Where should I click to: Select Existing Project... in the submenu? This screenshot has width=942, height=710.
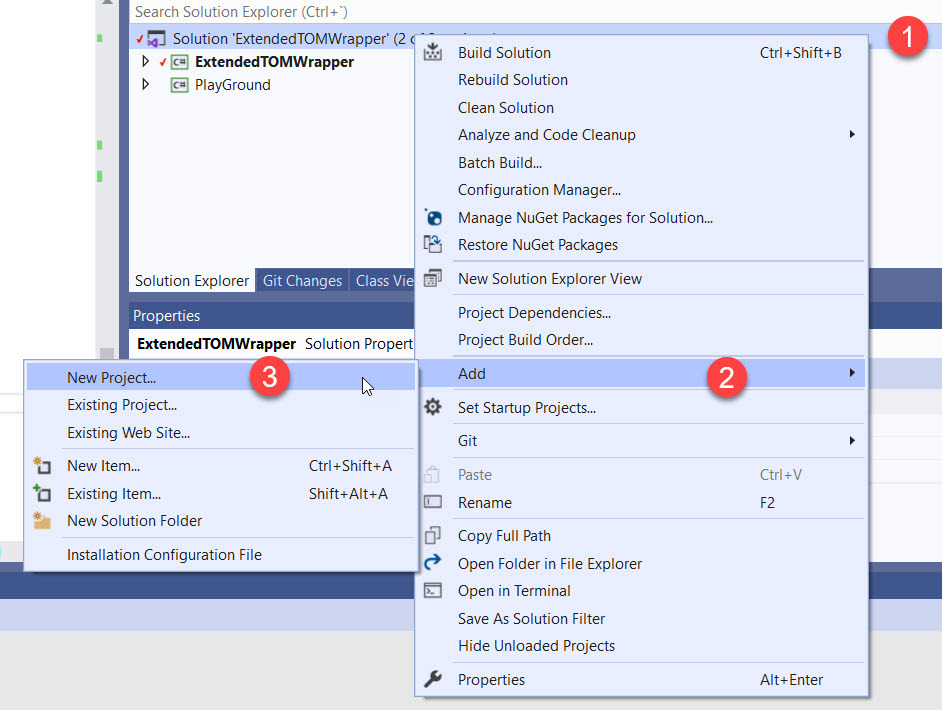121,405
